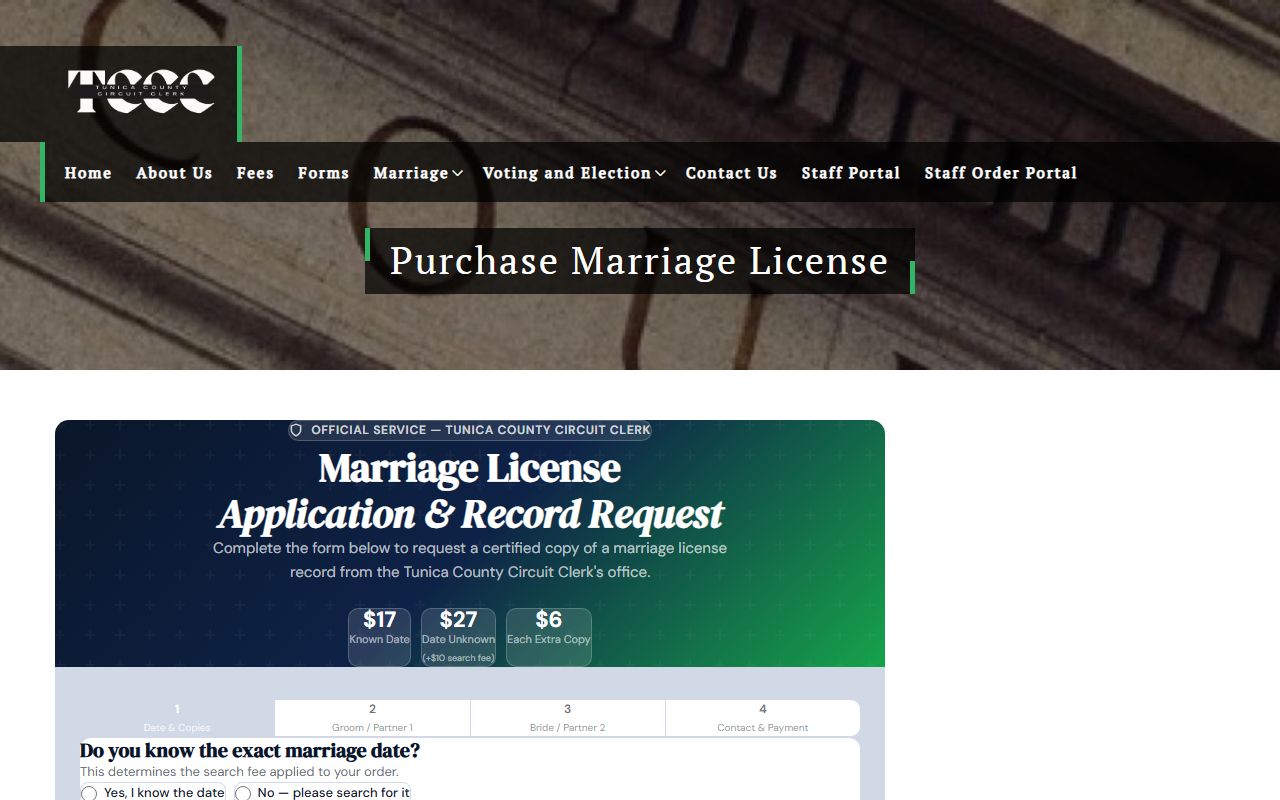Switch to step 4 Contact & Payment tab

click(x=762, y=718)
